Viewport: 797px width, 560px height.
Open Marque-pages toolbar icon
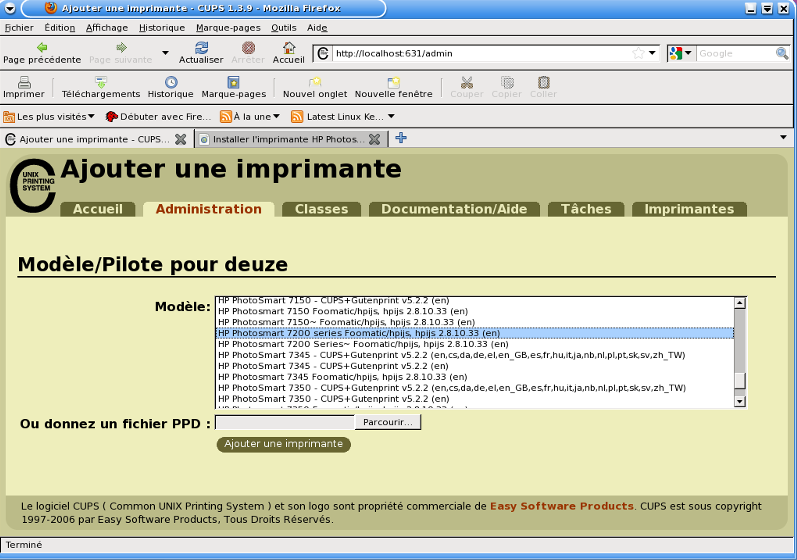point(233,82)
